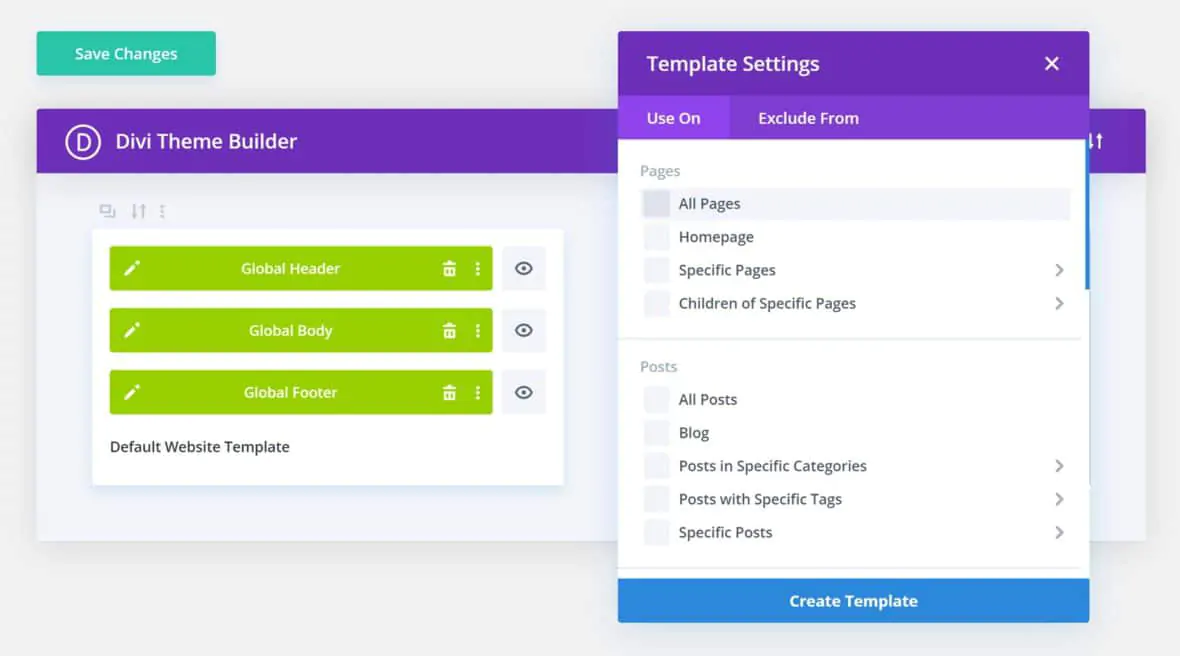
Task: Click the Save Changes button
Action: click(x=126, y=54)
